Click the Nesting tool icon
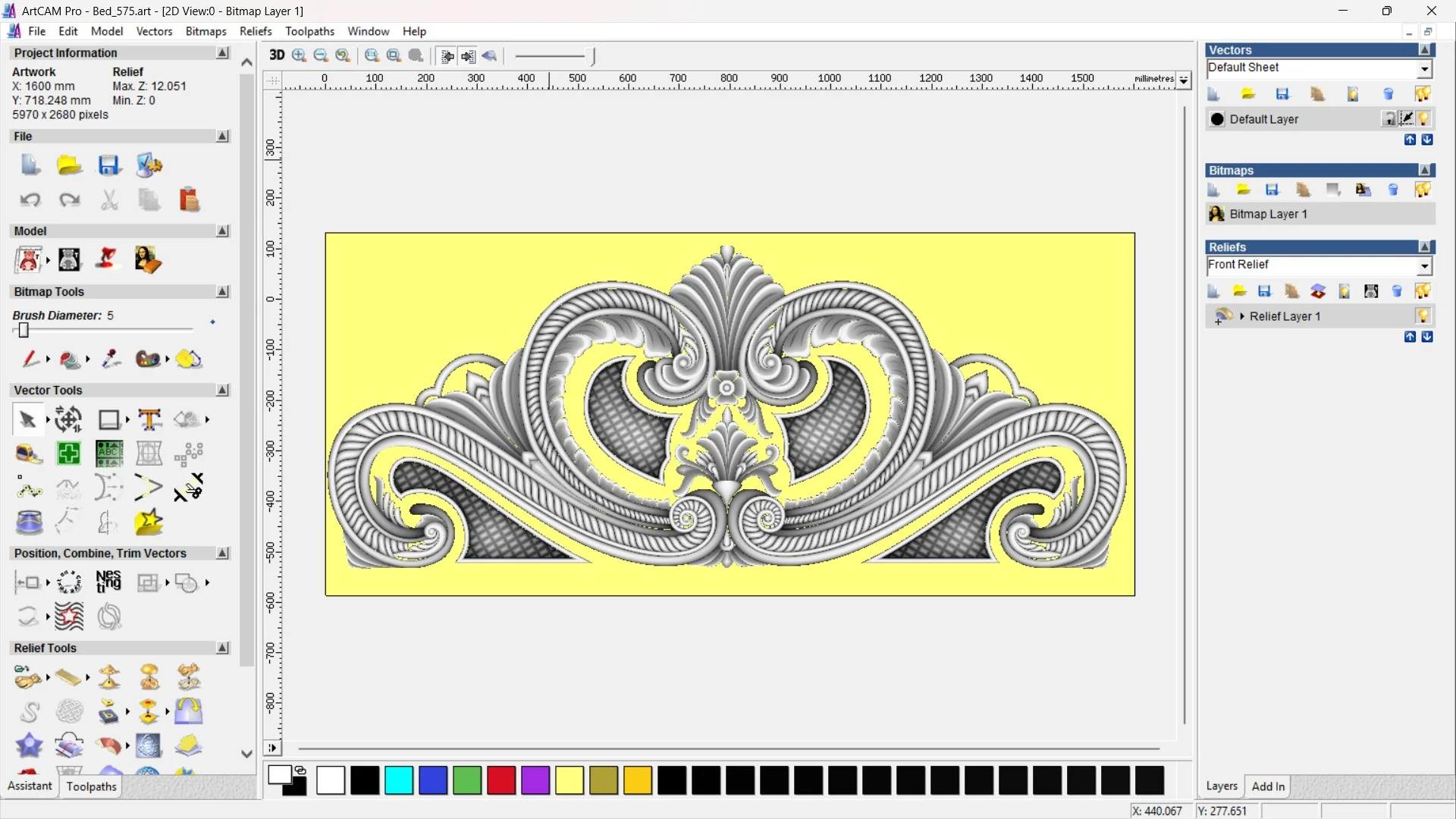1456x819 pixels. [108, 582]
